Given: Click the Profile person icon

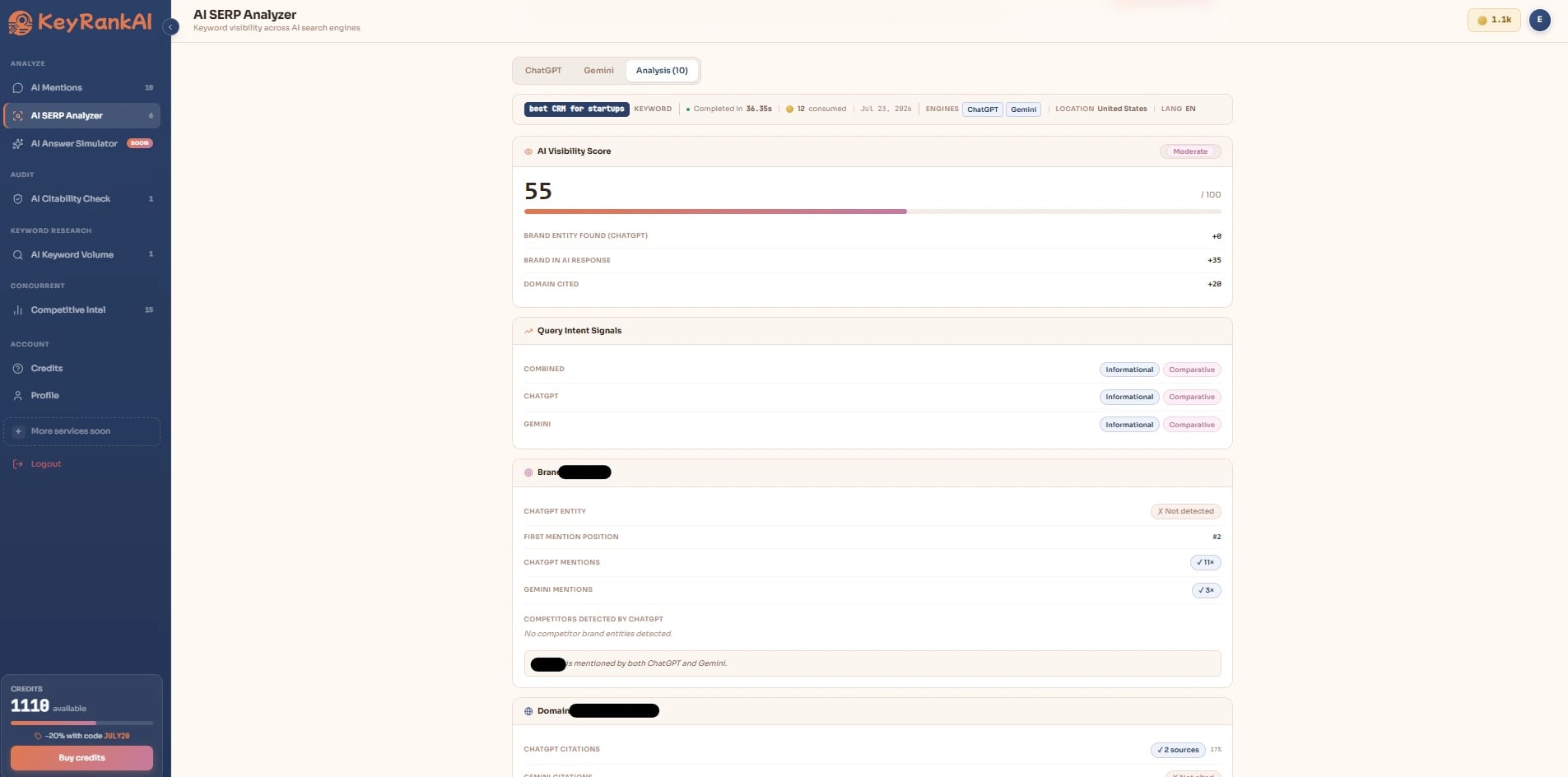Looking at the screenshot, I should click(18, 396).
